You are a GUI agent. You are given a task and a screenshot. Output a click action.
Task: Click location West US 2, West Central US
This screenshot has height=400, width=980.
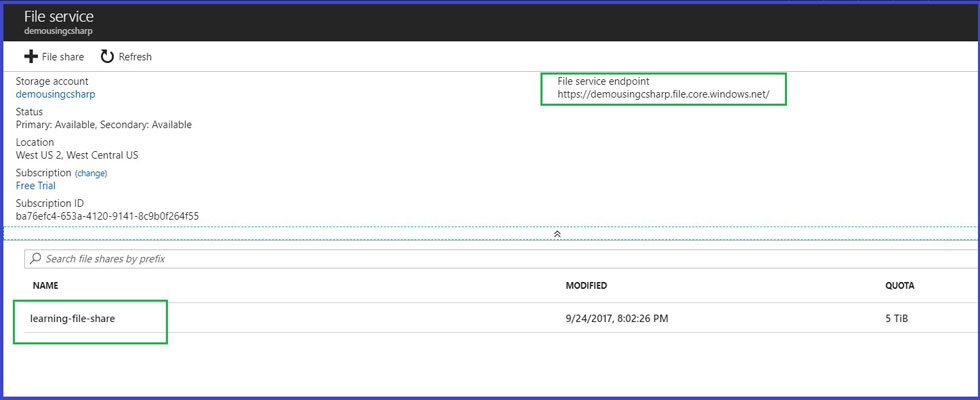point(77,155)
